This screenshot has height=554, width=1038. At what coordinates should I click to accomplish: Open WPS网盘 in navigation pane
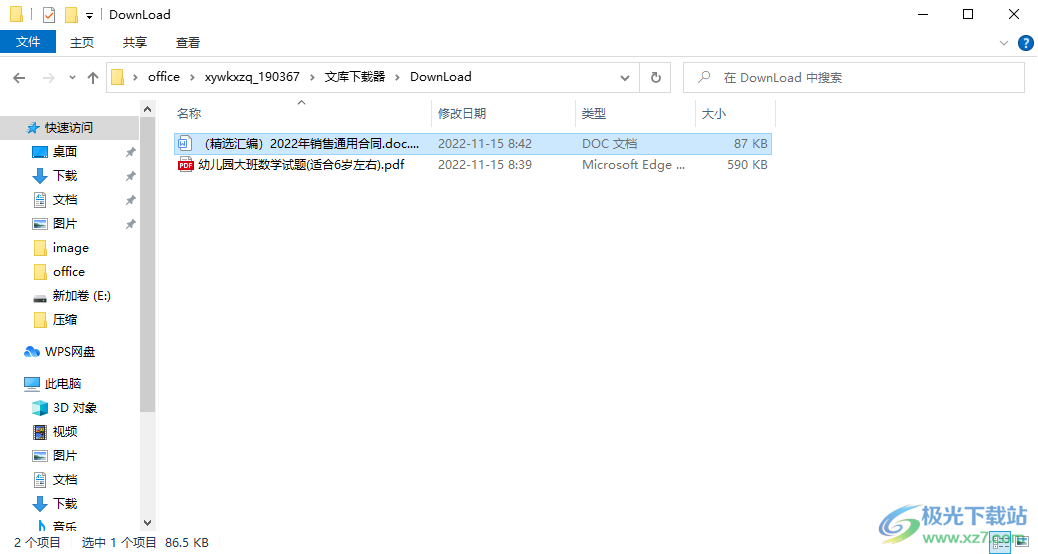tap(70, 351)
